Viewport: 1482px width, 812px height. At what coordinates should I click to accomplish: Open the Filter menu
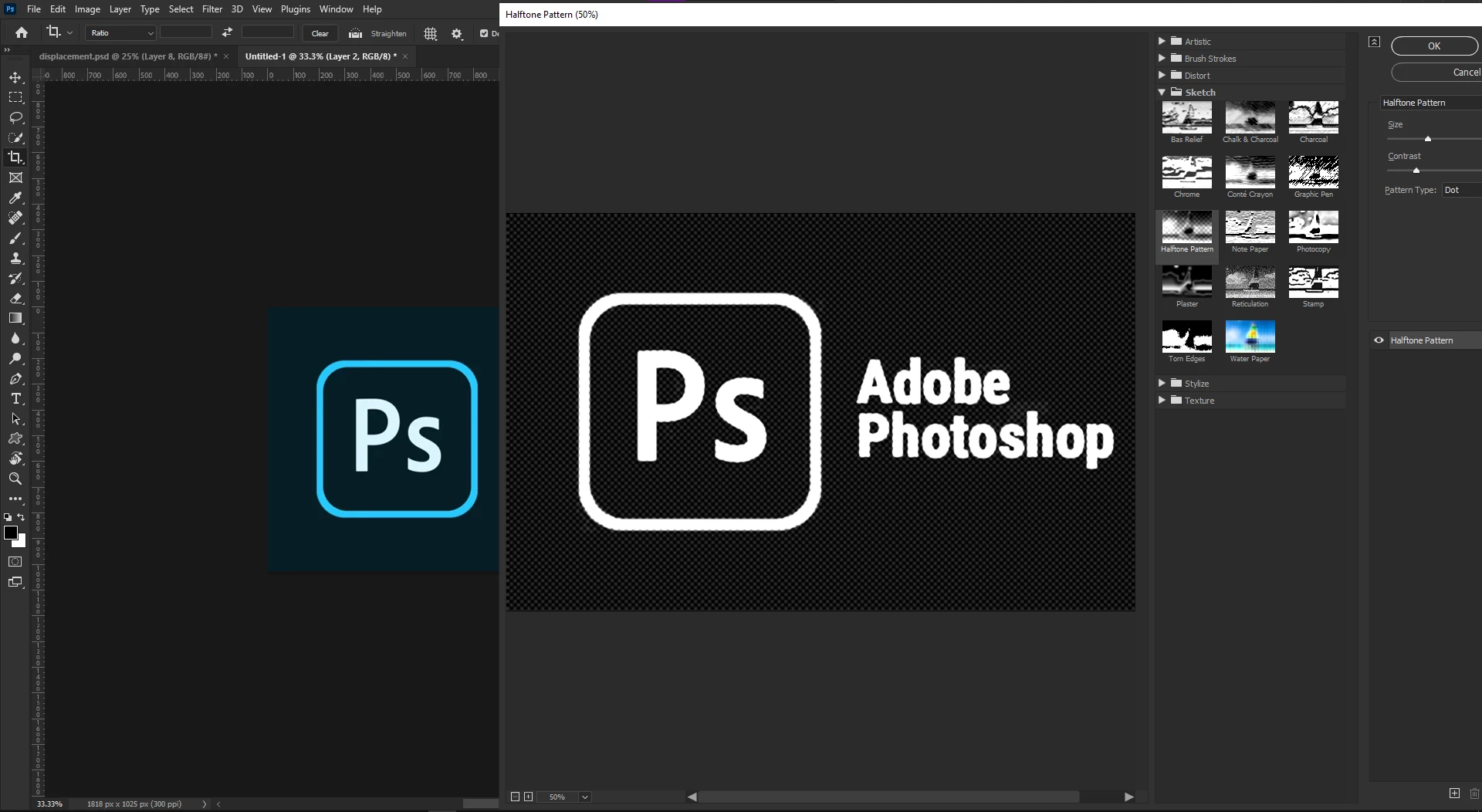(212, 9)
